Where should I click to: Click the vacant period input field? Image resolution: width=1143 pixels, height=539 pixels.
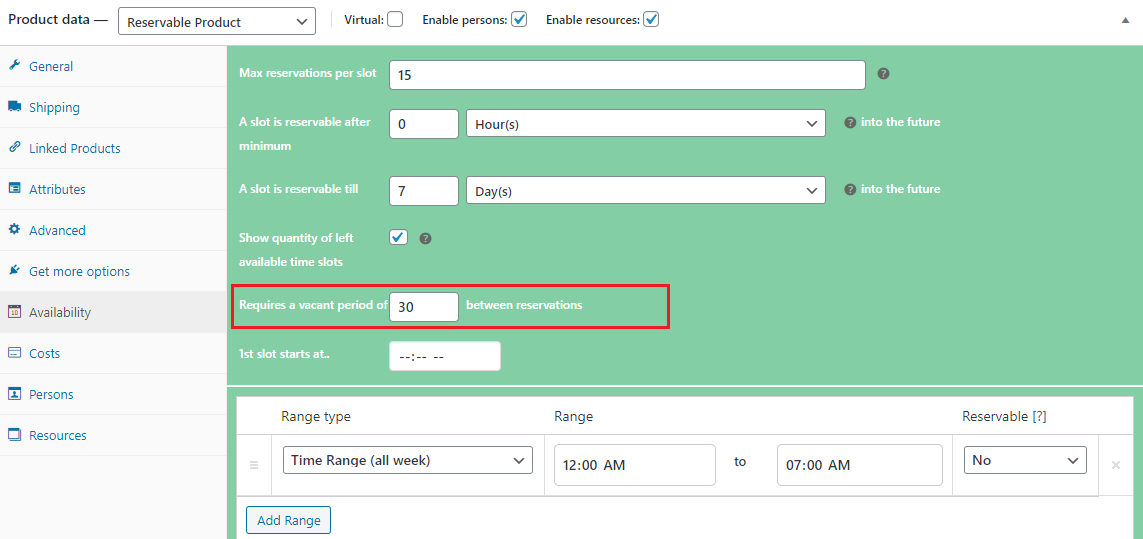(423, 307)
